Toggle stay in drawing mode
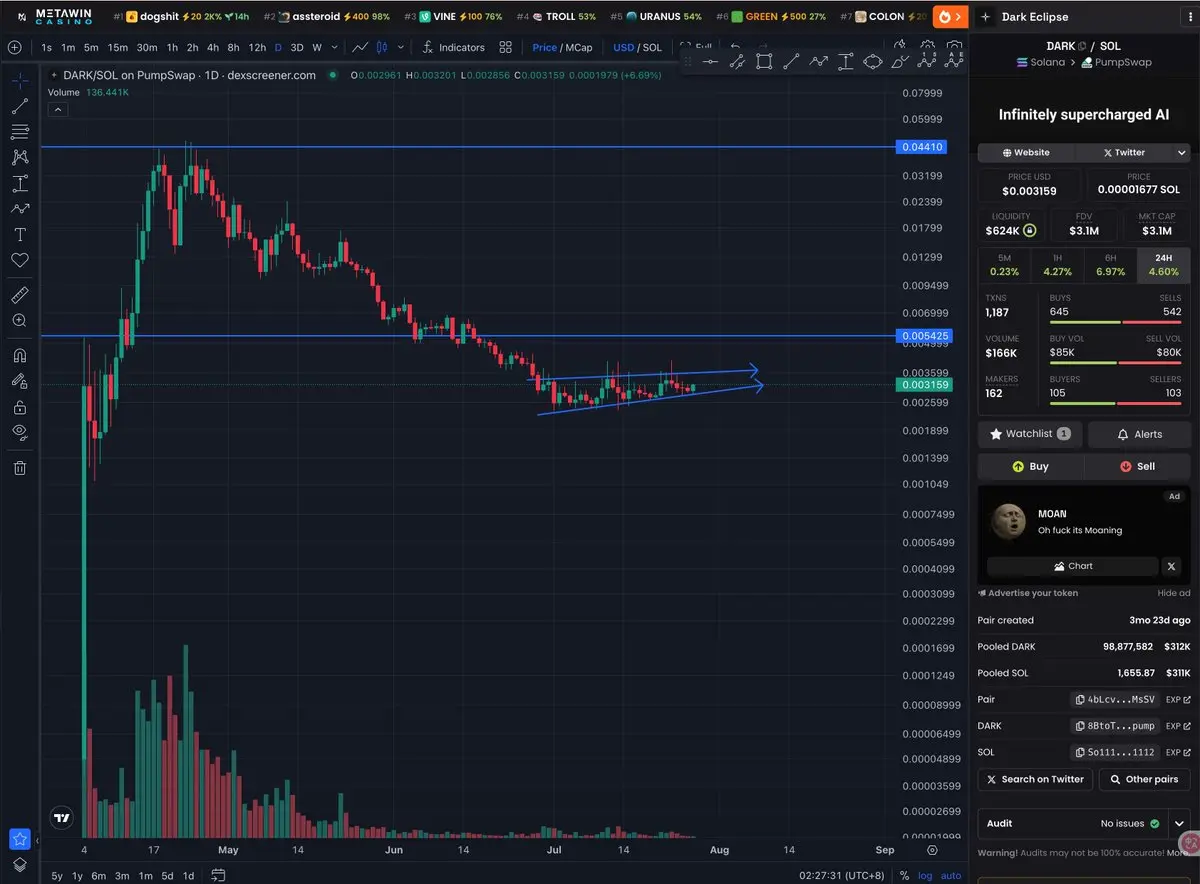Screen dimensions: 1200x884 tap(19, 381)
